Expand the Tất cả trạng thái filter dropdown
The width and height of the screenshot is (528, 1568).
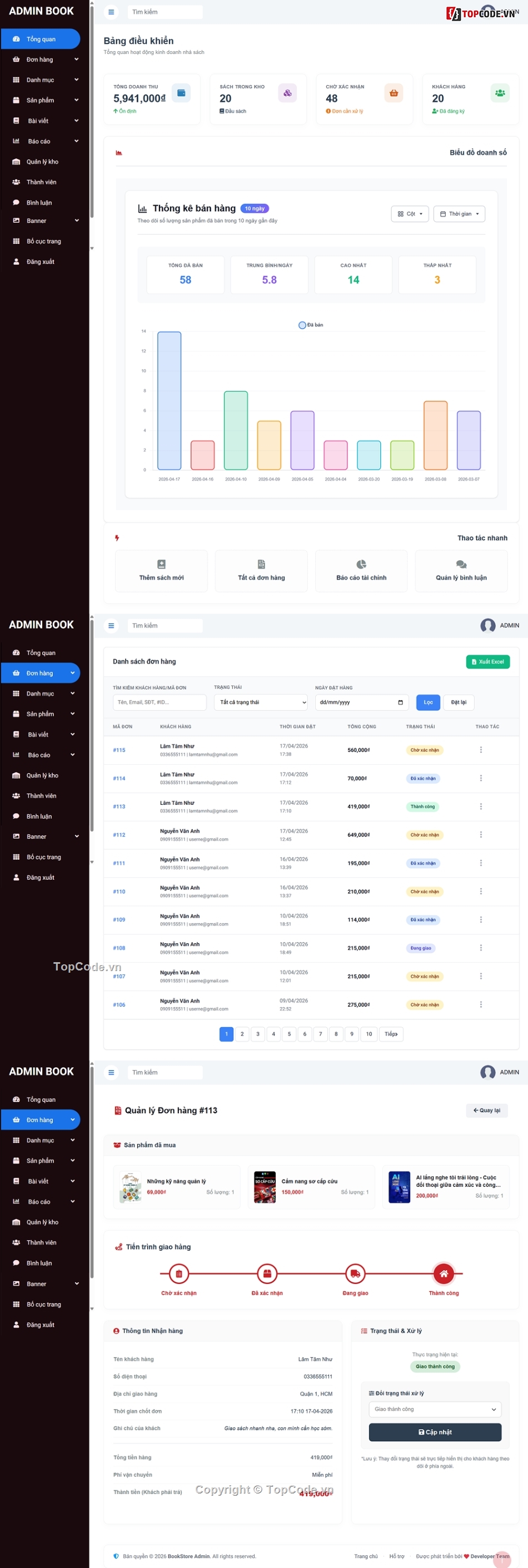coord(261,703)
